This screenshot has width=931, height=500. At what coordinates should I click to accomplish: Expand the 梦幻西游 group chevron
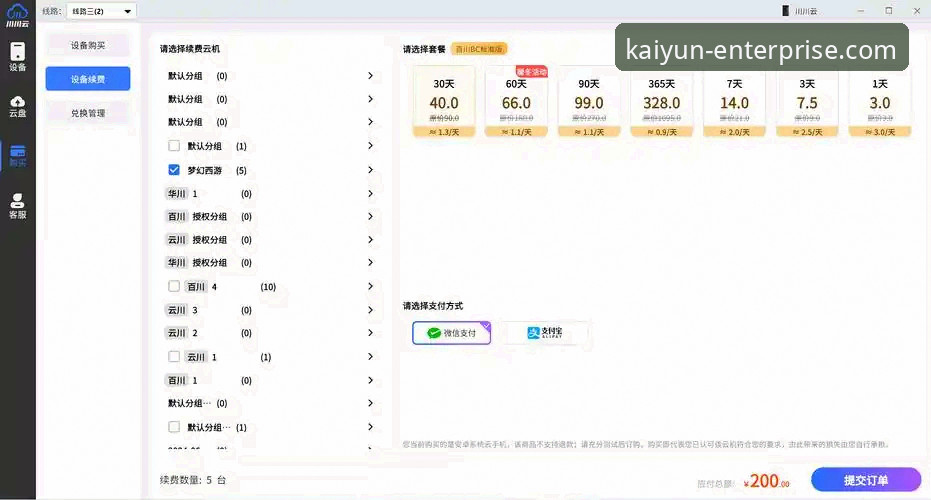tap(370, 170)
